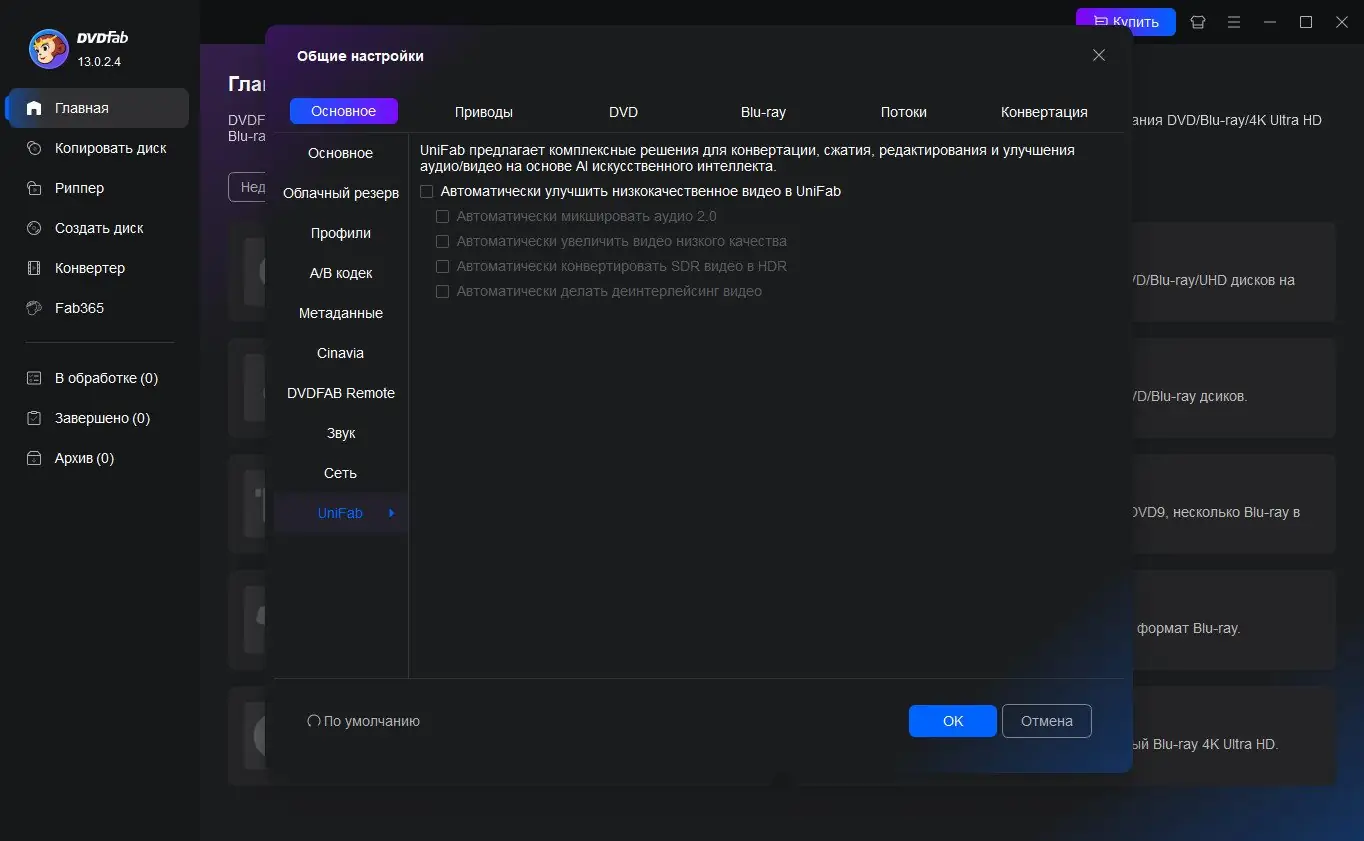Click the DVDFab monkey logo
The image size is (1364, 841).
48,49
